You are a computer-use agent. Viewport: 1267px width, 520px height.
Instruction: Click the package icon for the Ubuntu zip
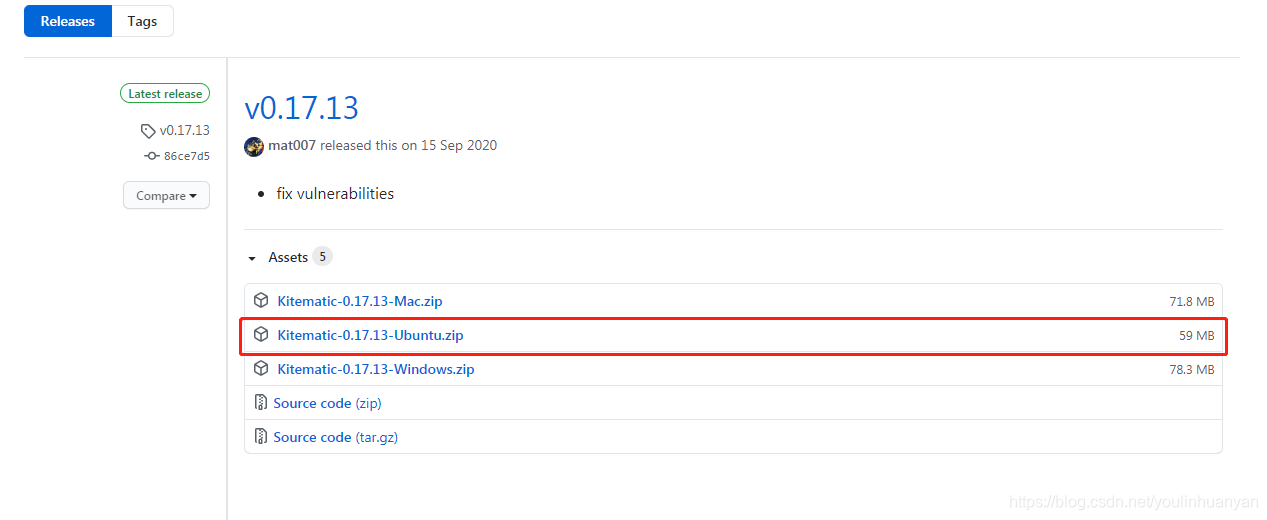[261, 334]
